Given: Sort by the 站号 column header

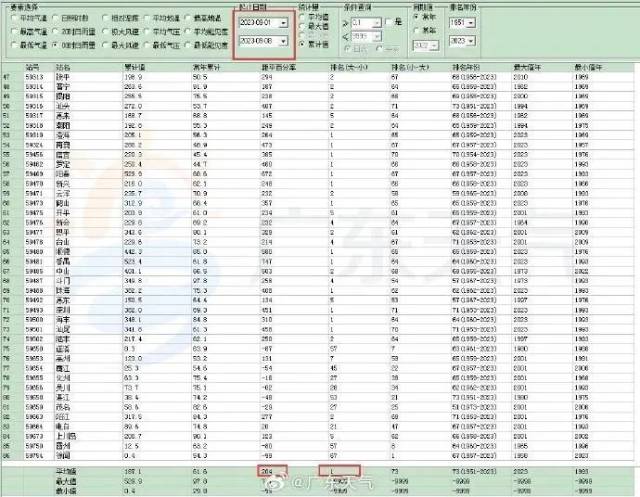Looking at the screenshot, I should pyautogui.click(x=32, y=67).
